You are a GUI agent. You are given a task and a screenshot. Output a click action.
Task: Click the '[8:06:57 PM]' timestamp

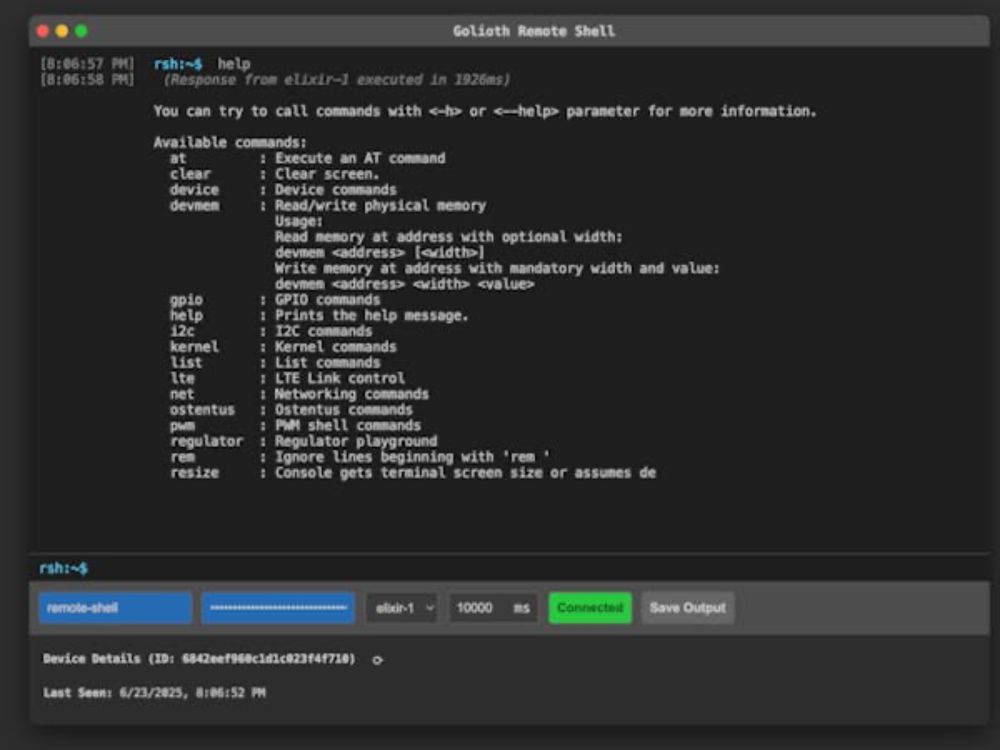pos(87,64)
